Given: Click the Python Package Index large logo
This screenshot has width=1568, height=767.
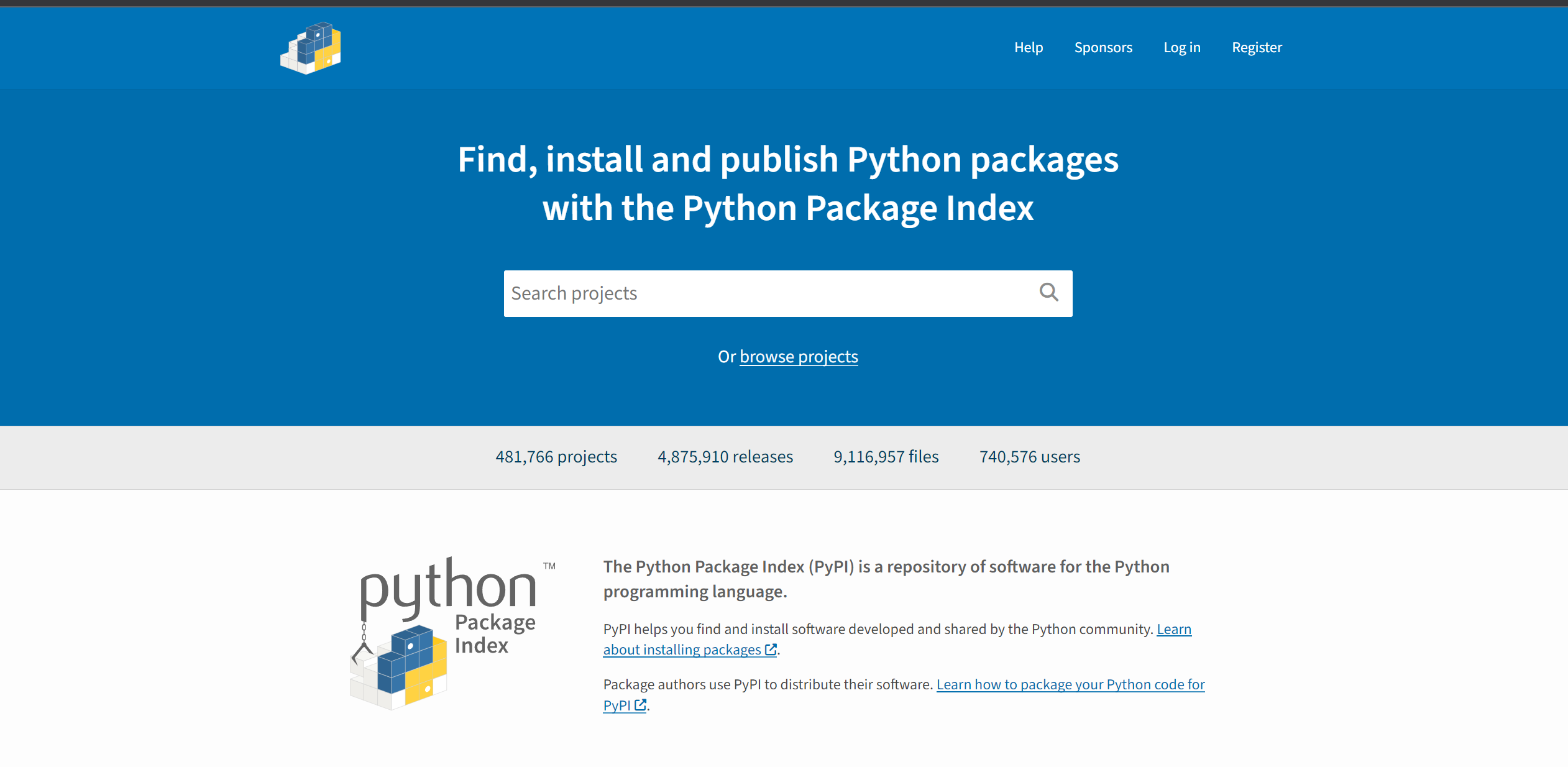Looking at the screenshot, I should 452,633.
